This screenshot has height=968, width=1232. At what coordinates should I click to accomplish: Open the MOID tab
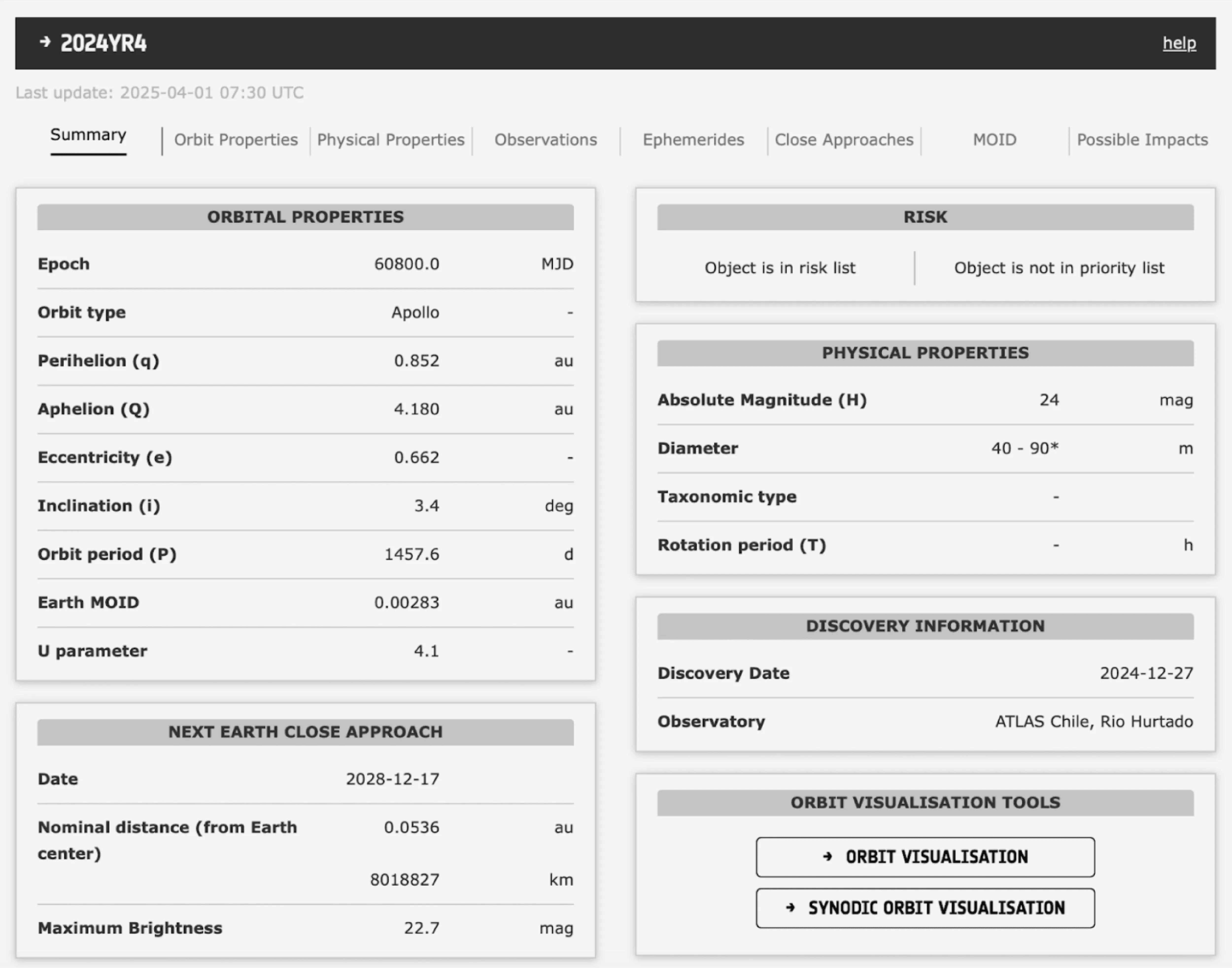(995, 140)
